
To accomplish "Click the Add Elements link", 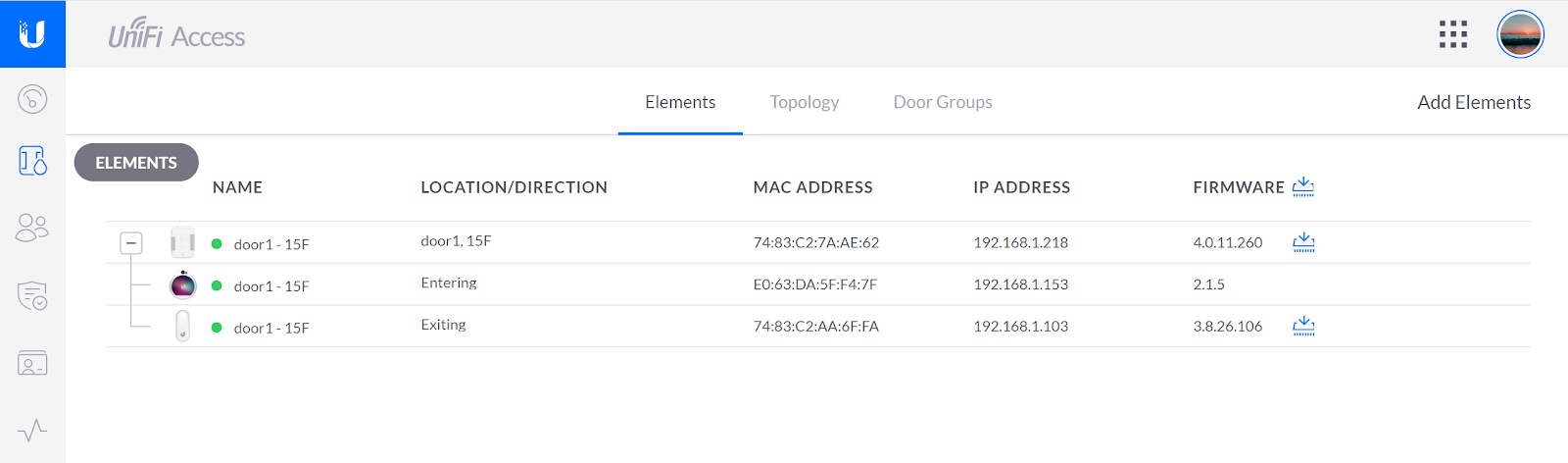I will point(1474,102).
